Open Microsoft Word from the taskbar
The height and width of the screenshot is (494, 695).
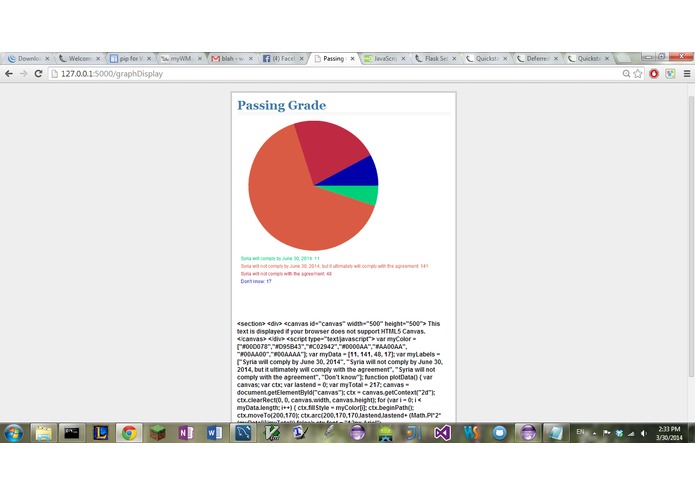click(x=215, y=433)
